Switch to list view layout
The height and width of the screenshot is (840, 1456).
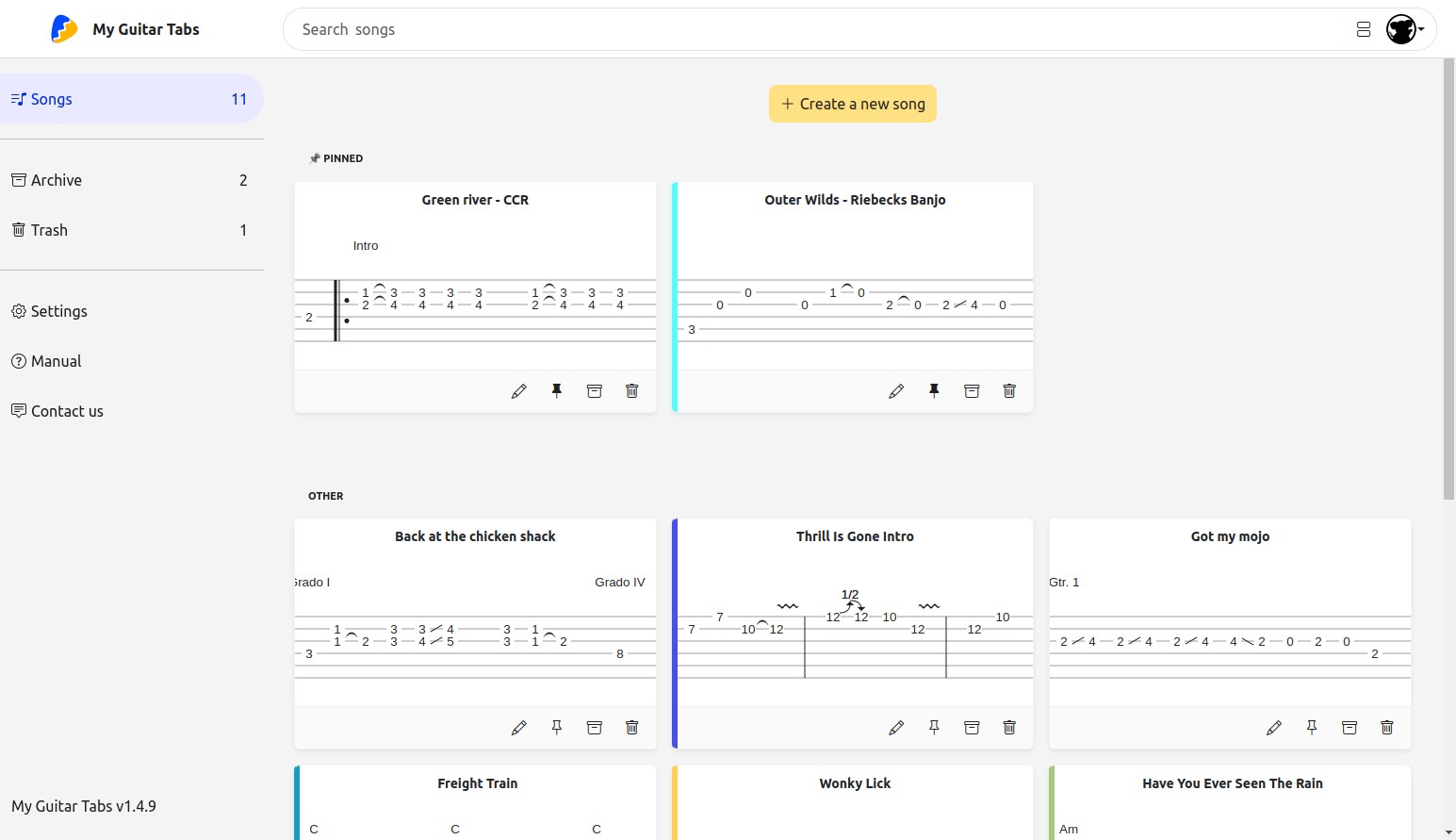point(1364,29)
